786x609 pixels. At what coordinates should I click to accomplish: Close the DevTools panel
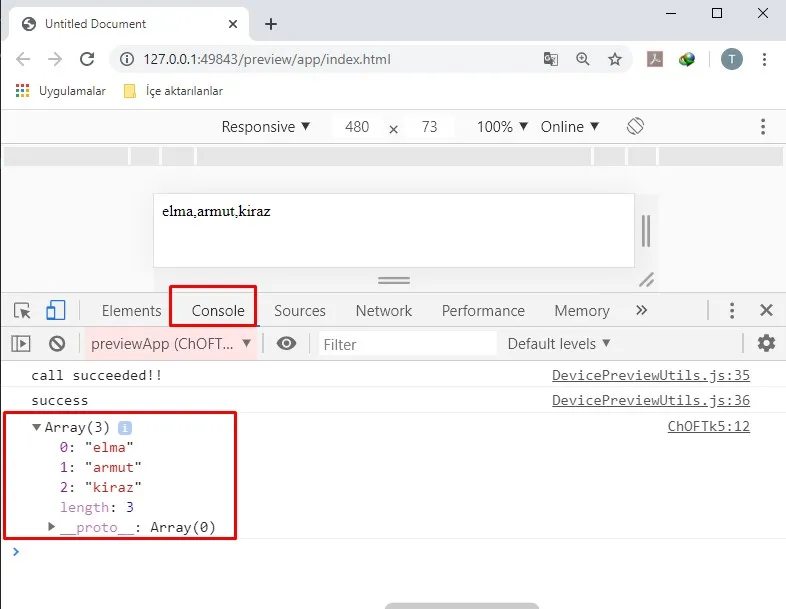pos(766,310)
